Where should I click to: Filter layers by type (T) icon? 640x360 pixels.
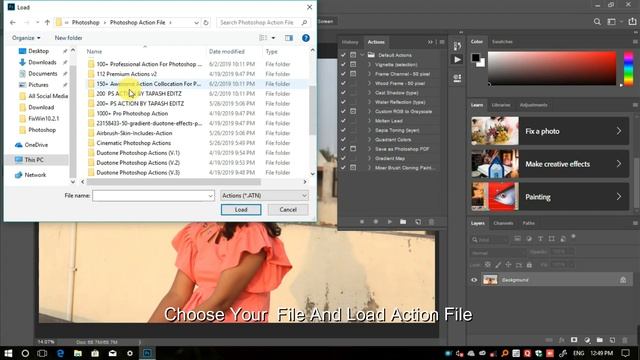click(540, 239)
